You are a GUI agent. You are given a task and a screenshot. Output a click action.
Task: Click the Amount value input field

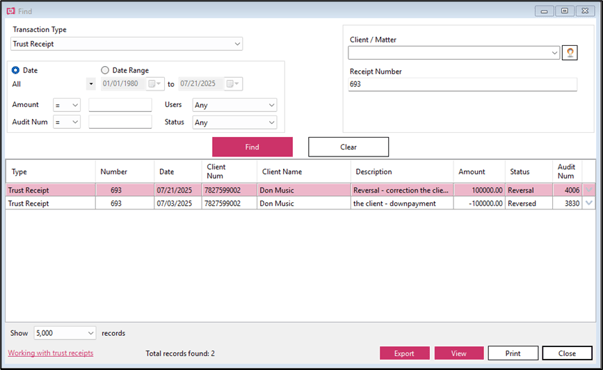pyautogui.click(x=120, y=105)
